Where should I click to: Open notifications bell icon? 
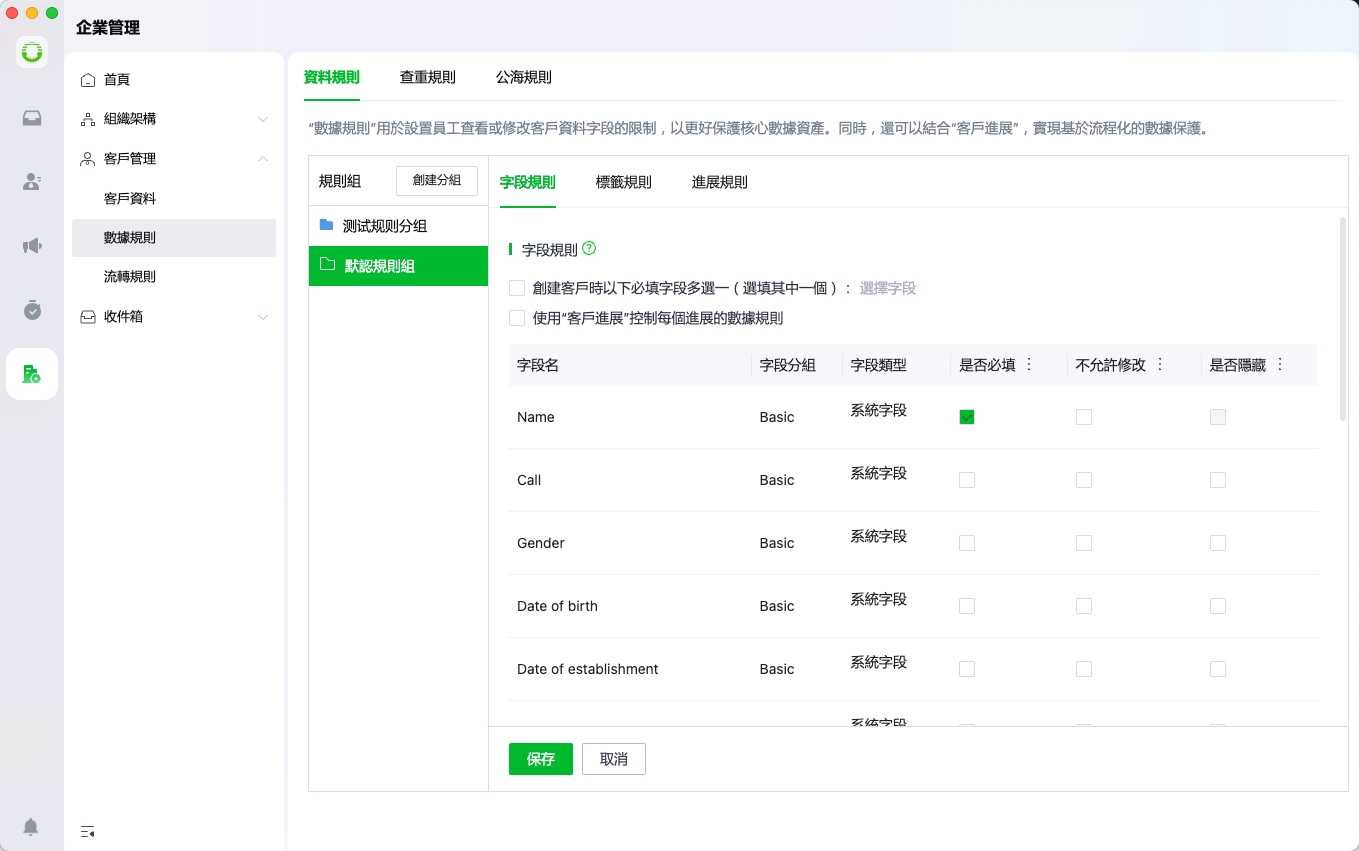pos(31,827)
